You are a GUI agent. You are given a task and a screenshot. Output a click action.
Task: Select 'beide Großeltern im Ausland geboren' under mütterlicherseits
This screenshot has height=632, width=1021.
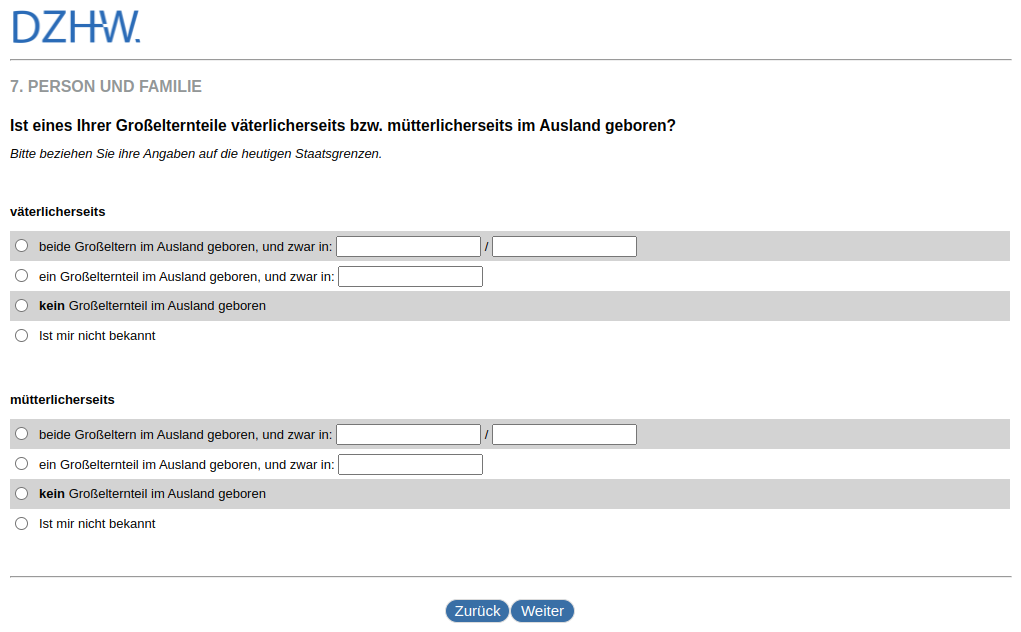pos(21,433)
